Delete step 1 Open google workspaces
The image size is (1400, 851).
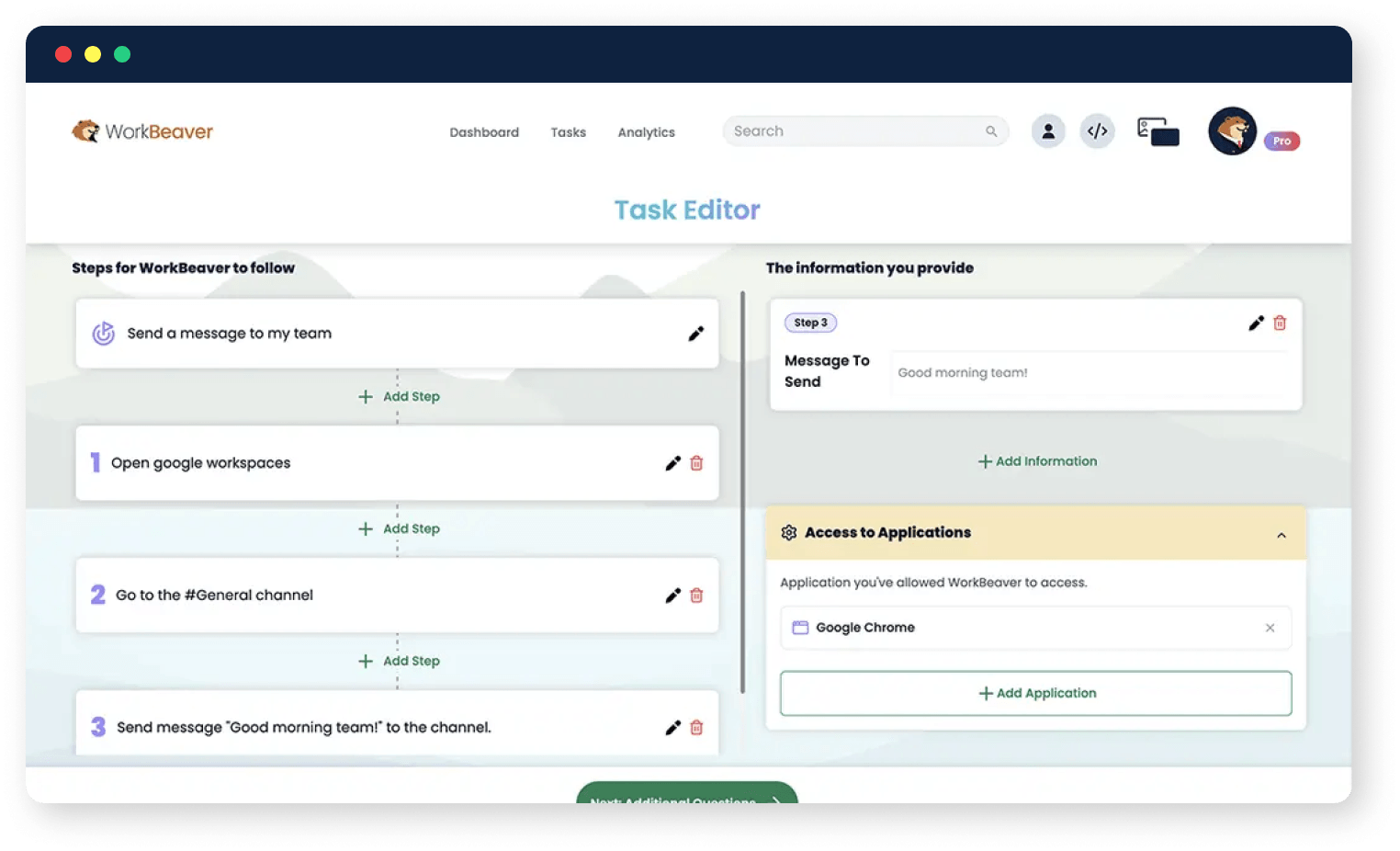tap(696, 463)
